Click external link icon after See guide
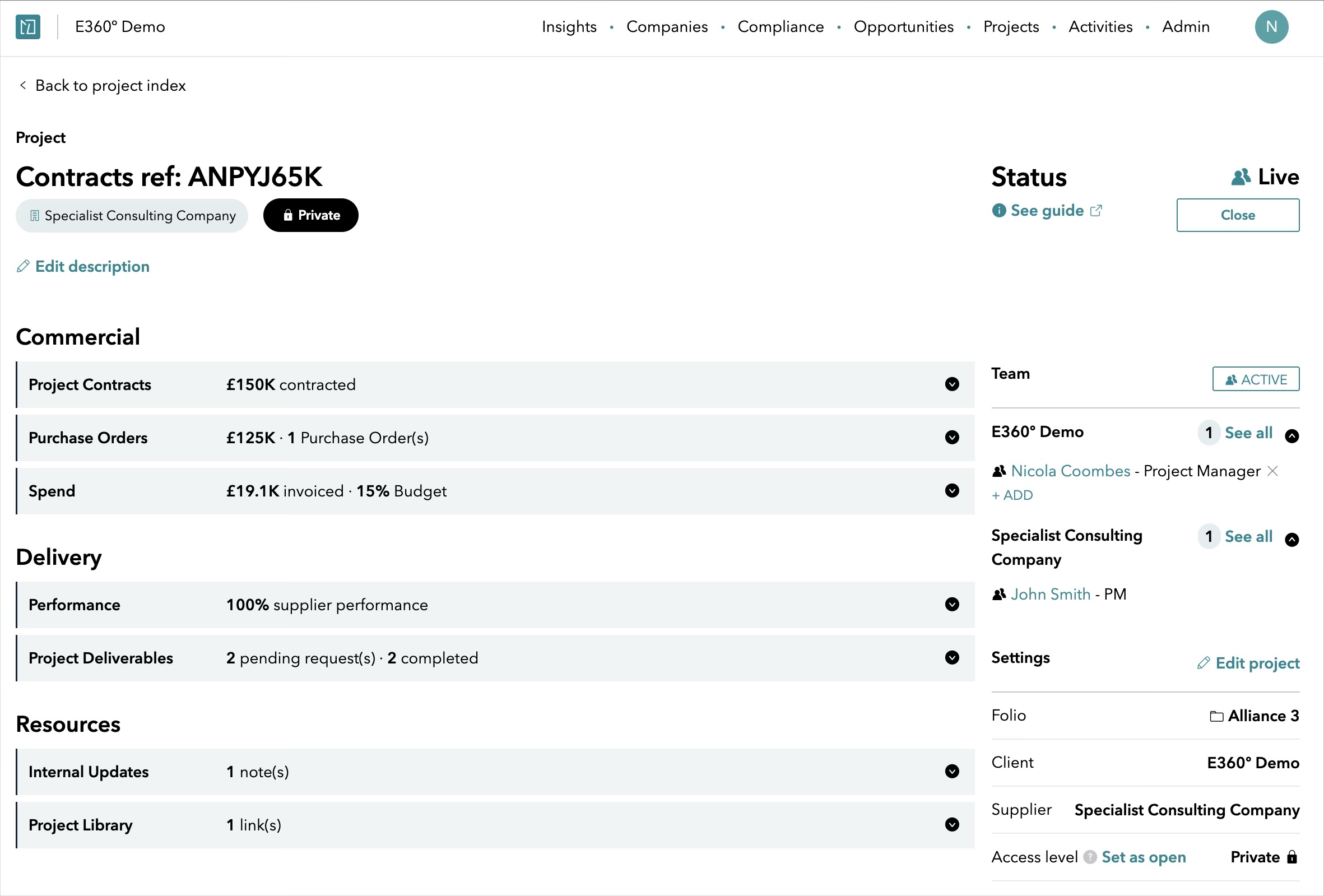This screenshot has height=896, width=1324. (1096, 211)
